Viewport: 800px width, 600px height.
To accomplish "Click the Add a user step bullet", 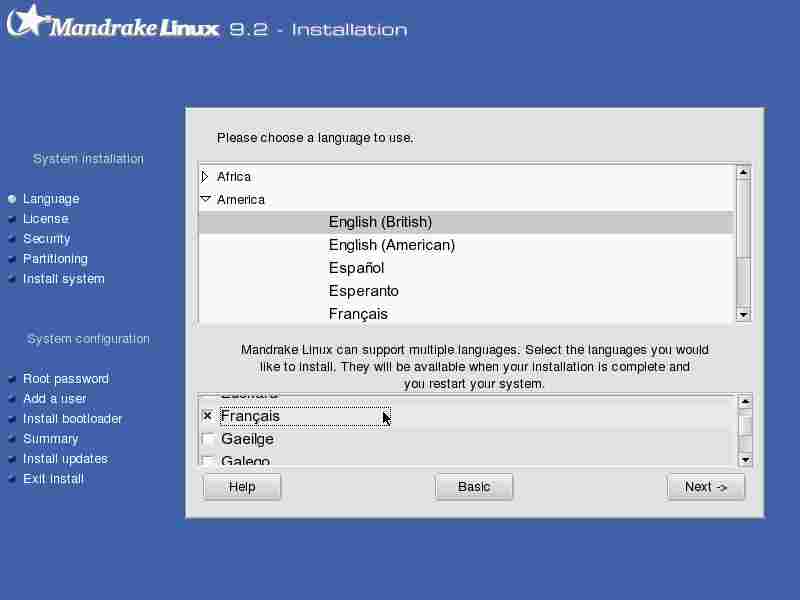I will pos(12,399).
